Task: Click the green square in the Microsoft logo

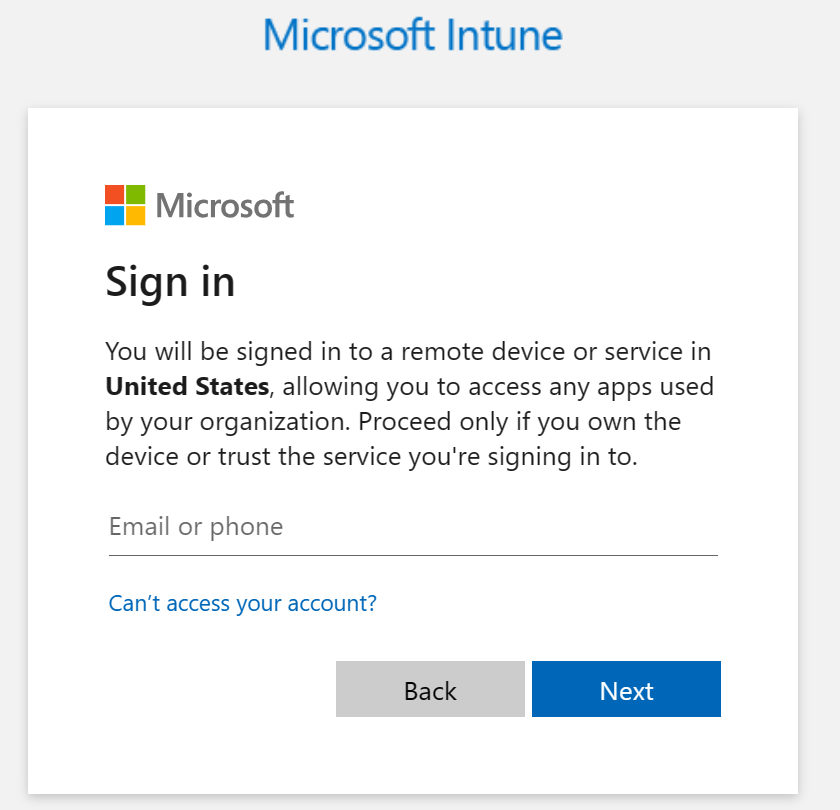Action: click(135, 194)
